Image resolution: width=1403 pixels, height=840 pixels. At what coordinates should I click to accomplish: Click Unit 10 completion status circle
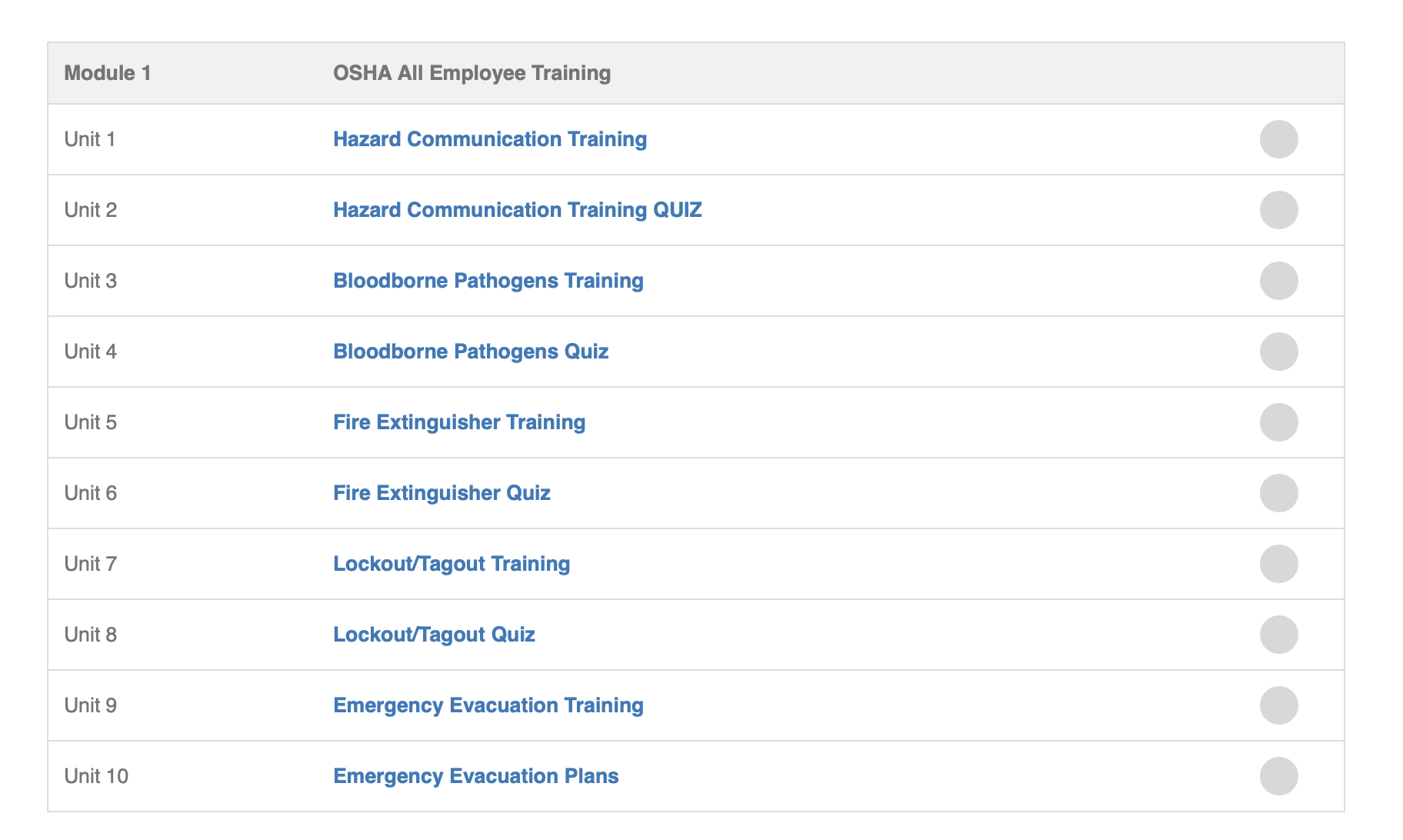pyautogui.click(x=1279, y=776)
